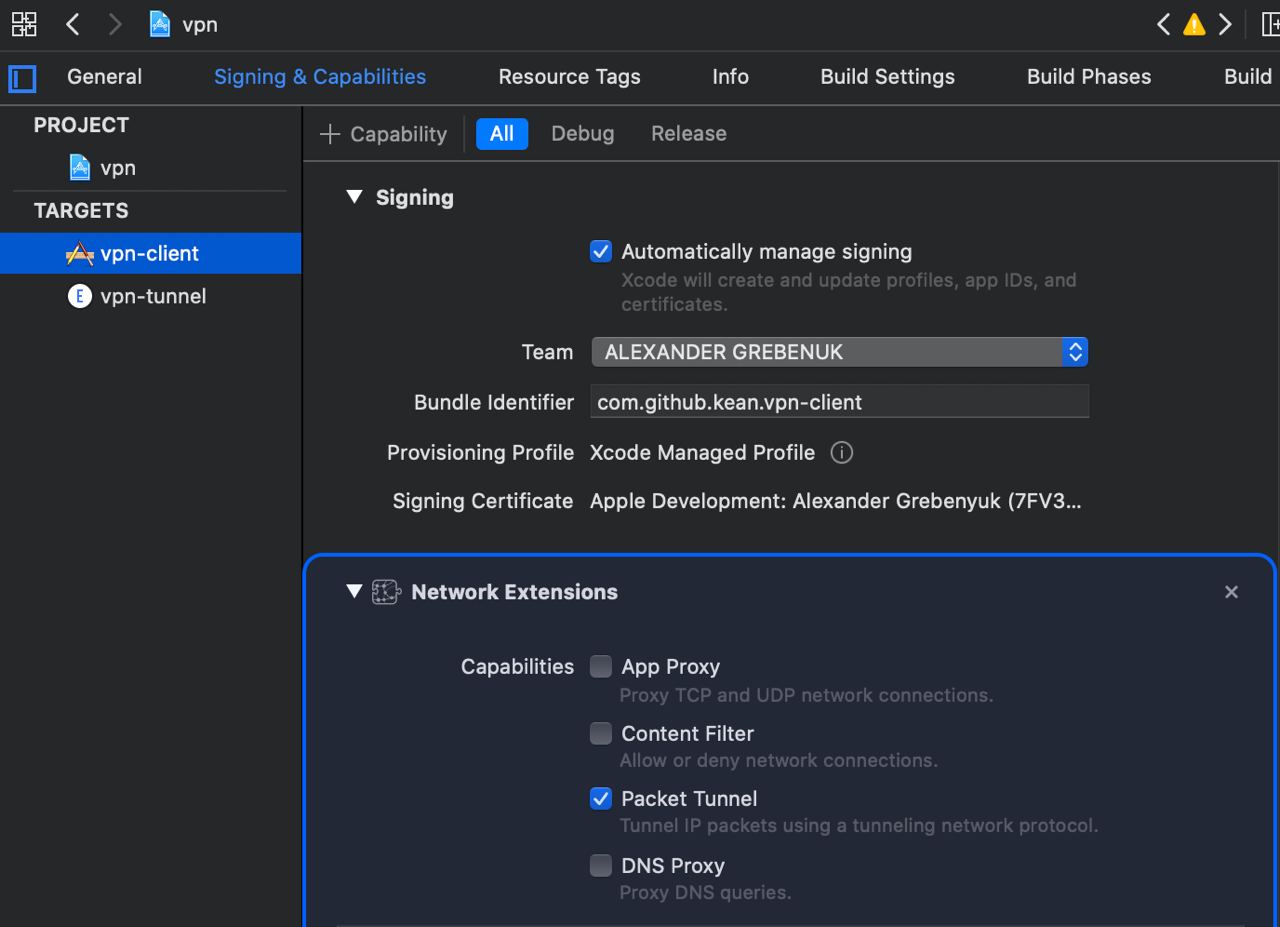Collapse the Signing section
The height and width of the screenshot is (927, 1280).
point(353,197)
